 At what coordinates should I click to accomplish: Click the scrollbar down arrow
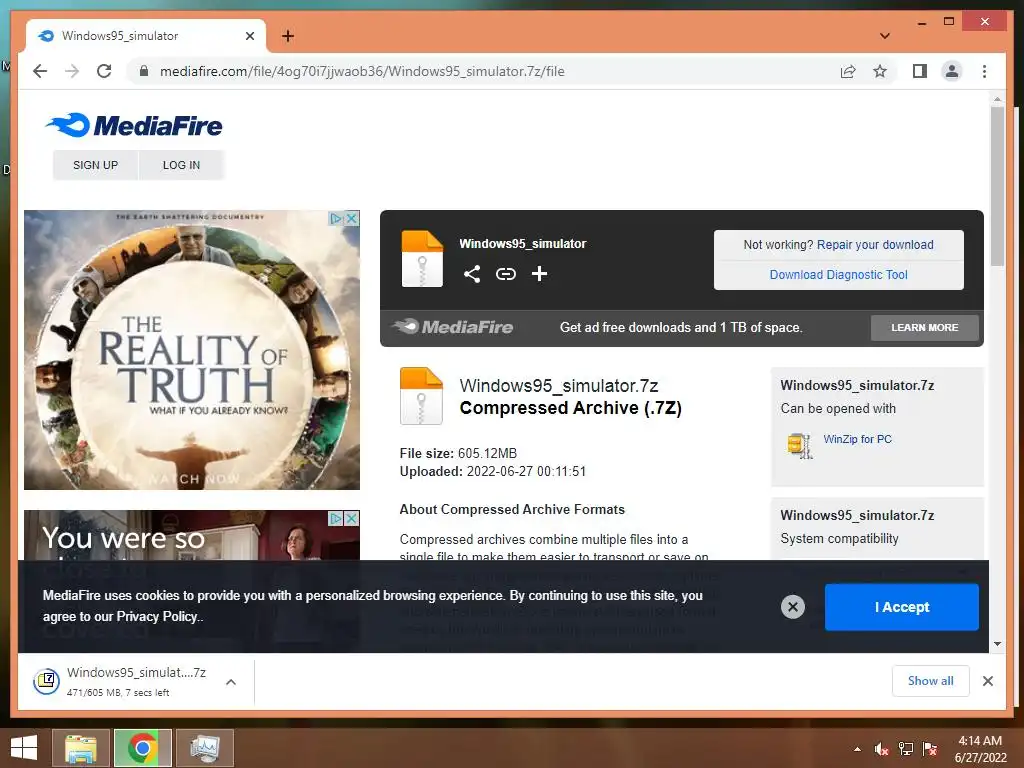997,644
